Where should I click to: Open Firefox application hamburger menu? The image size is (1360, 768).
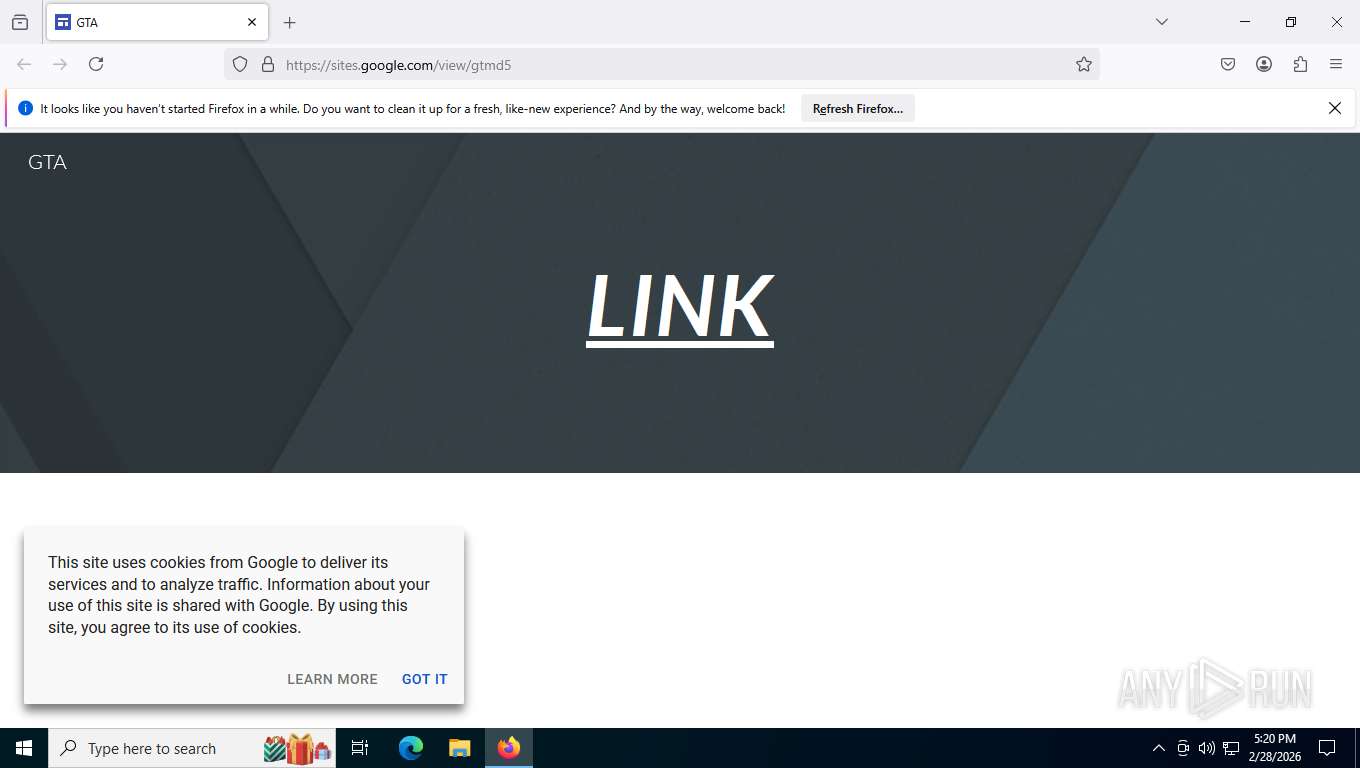(x=1336, y=64)
